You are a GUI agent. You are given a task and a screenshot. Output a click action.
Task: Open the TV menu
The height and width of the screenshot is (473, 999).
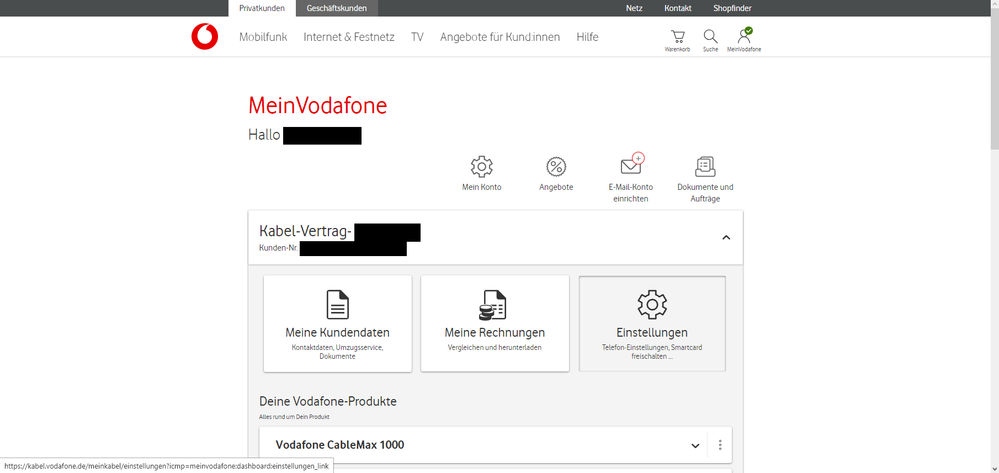pyautogui.click(x=417, y=37)
